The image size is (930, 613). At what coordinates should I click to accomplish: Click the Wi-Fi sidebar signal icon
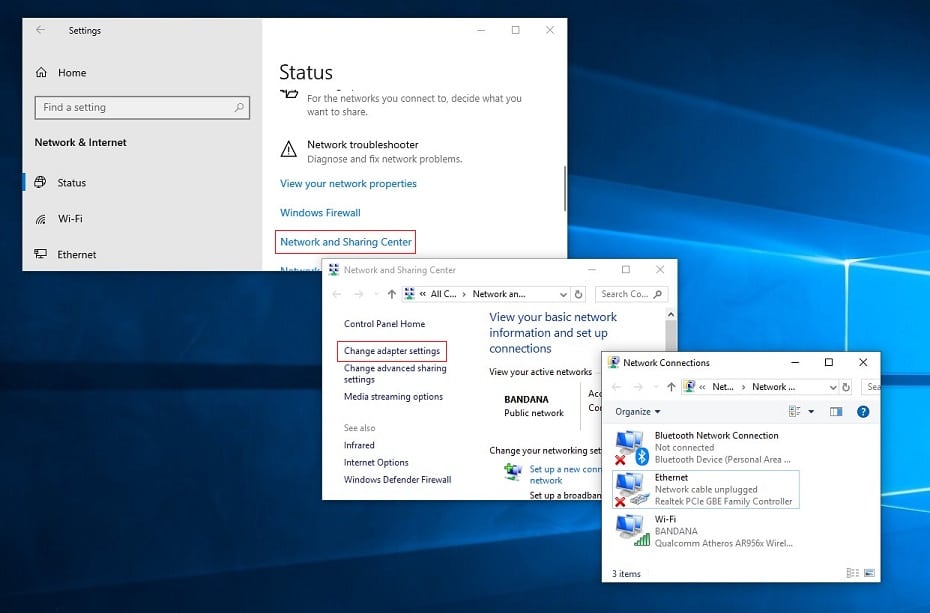(x=40, y=219)
